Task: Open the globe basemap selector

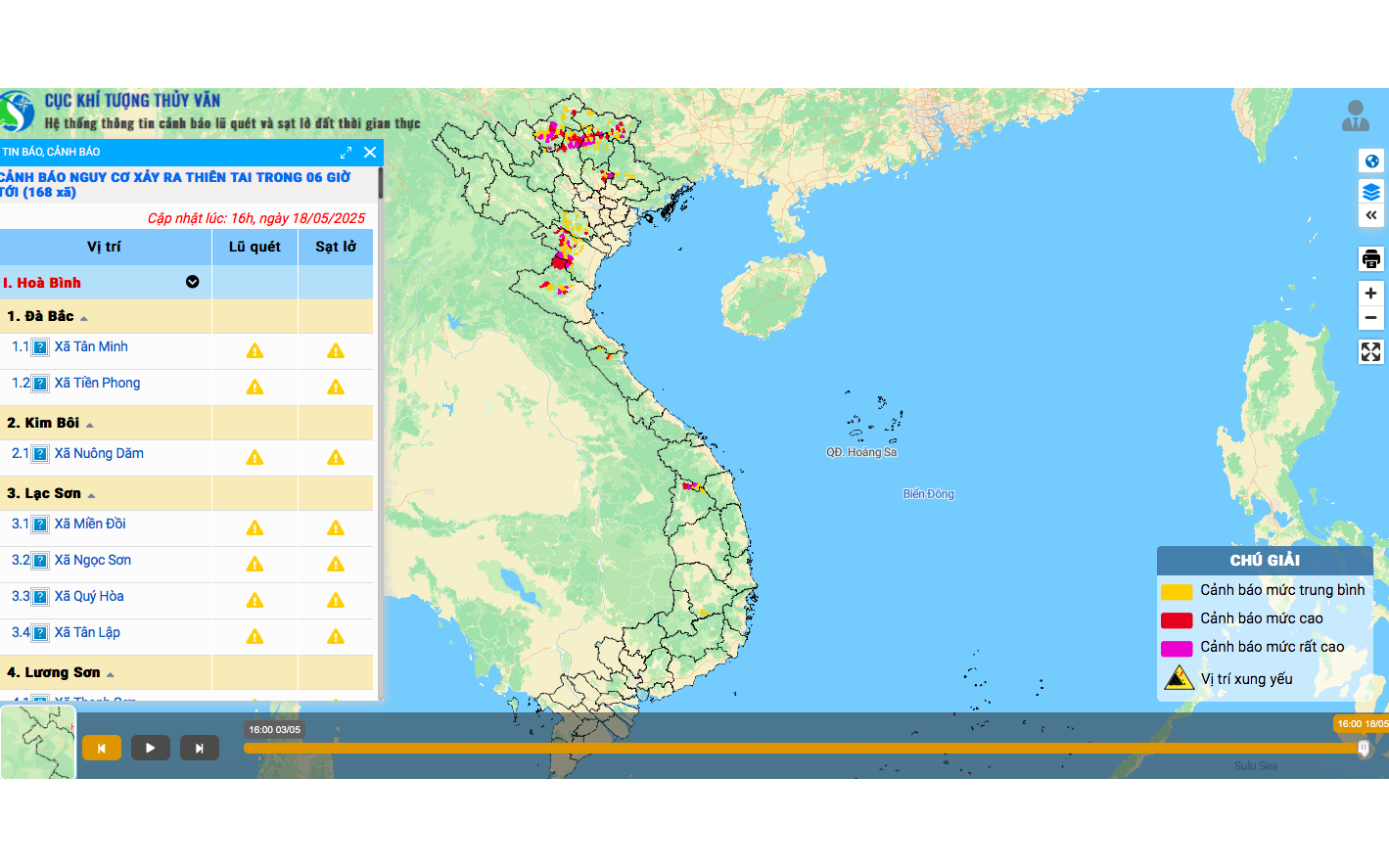Action: pos(1371,161)
